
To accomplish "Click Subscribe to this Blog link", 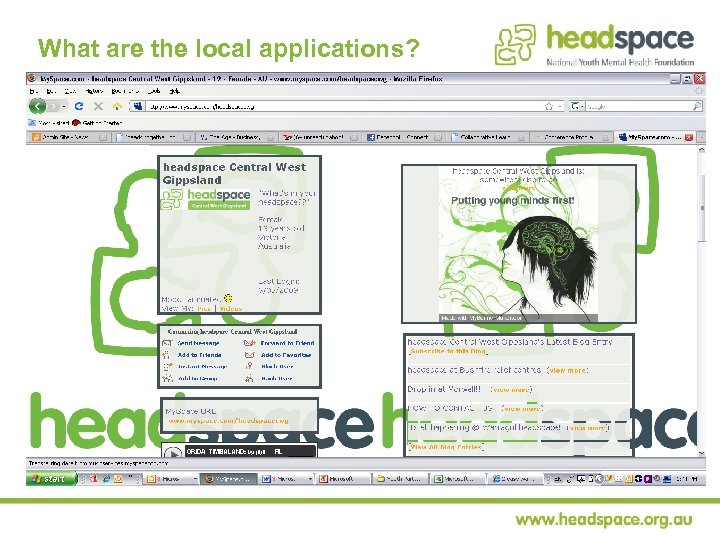I will coord(448,351).
